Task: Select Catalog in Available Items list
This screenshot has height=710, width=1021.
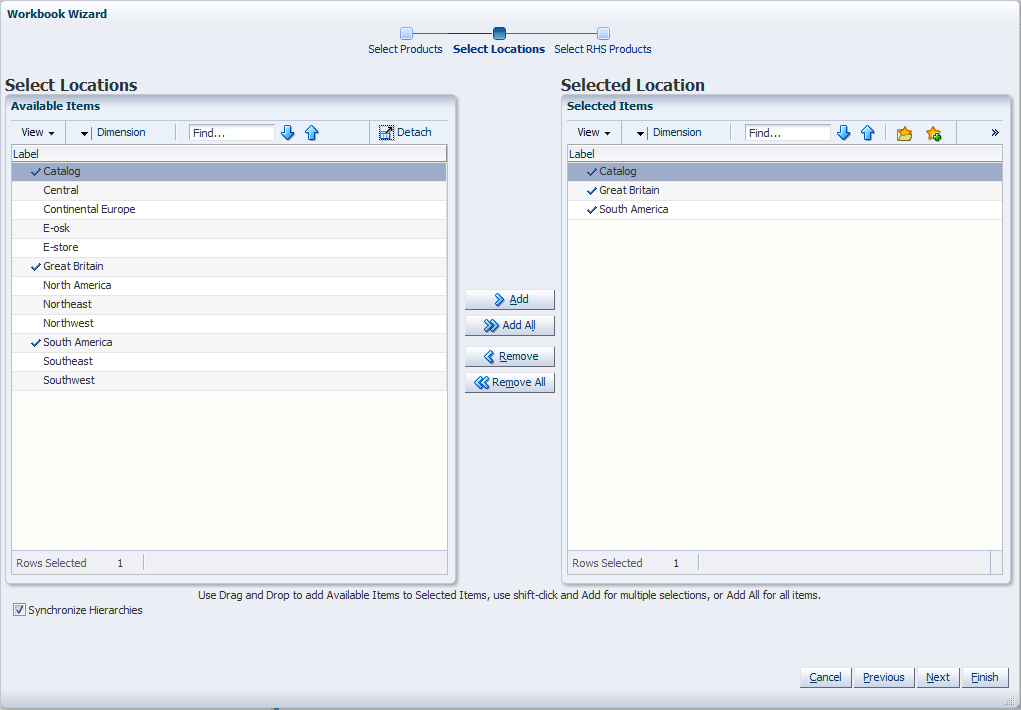Action: click(x=229, y=171)
